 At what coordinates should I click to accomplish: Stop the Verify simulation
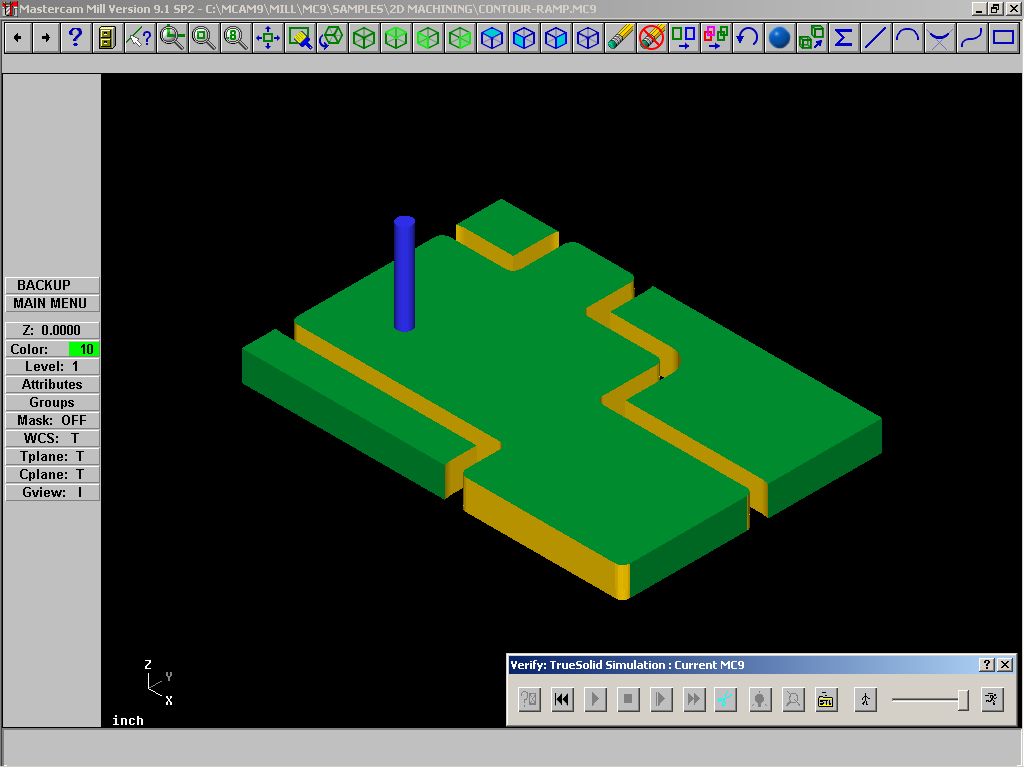[x=628, y=699]
